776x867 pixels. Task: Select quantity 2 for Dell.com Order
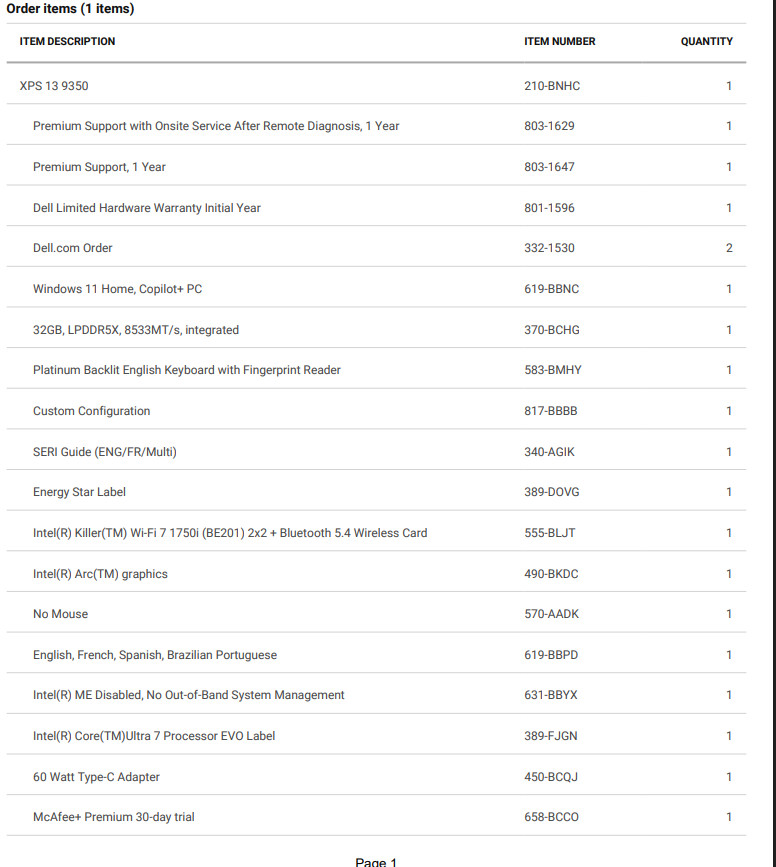click(729, 248)
